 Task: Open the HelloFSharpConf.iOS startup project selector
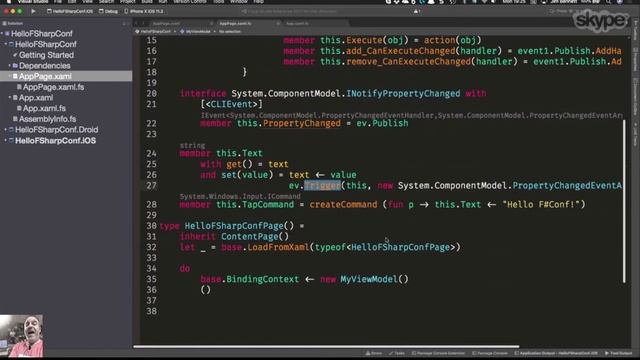tap(70, 11)
